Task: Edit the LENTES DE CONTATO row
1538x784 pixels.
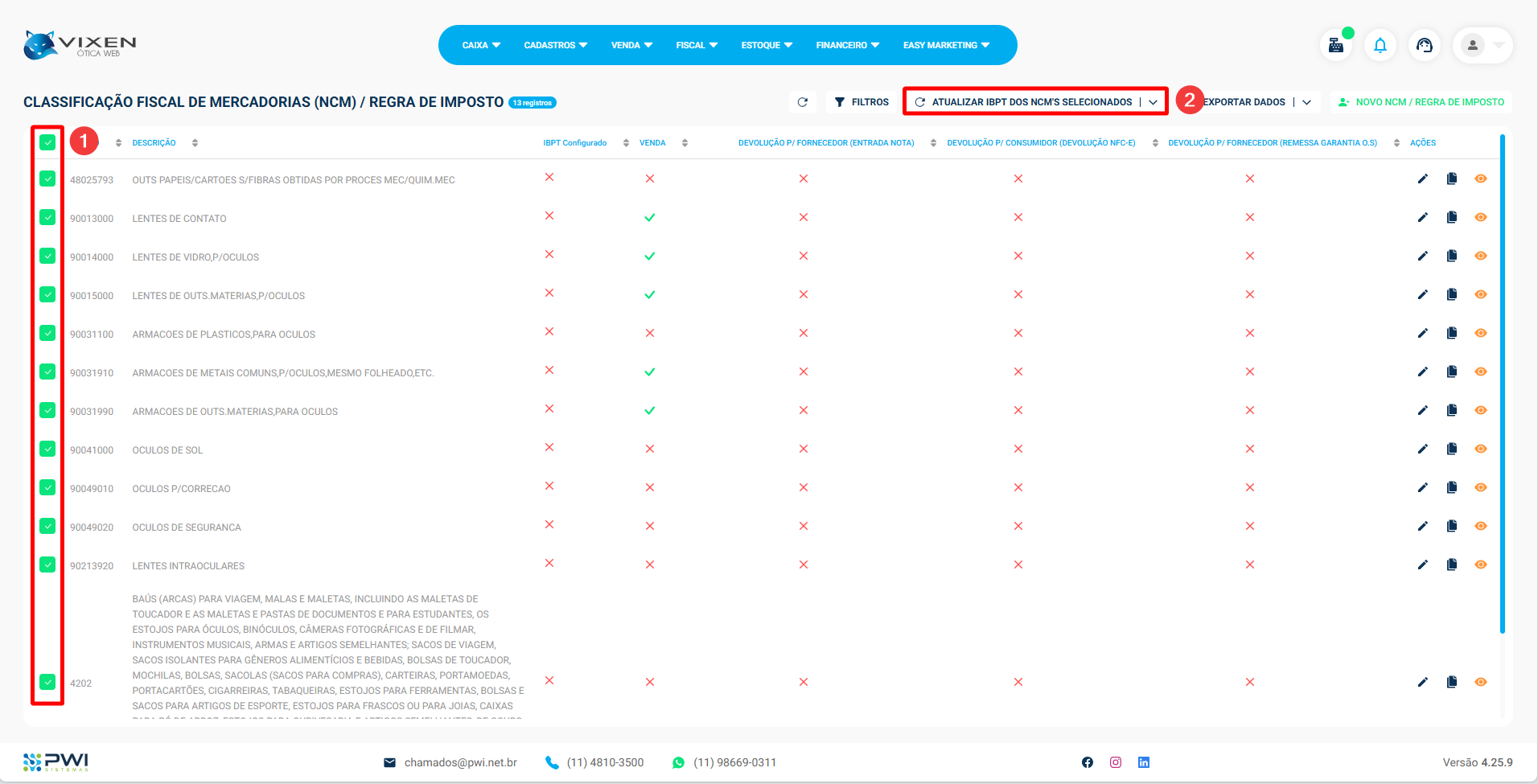Action: (1422, 217)
